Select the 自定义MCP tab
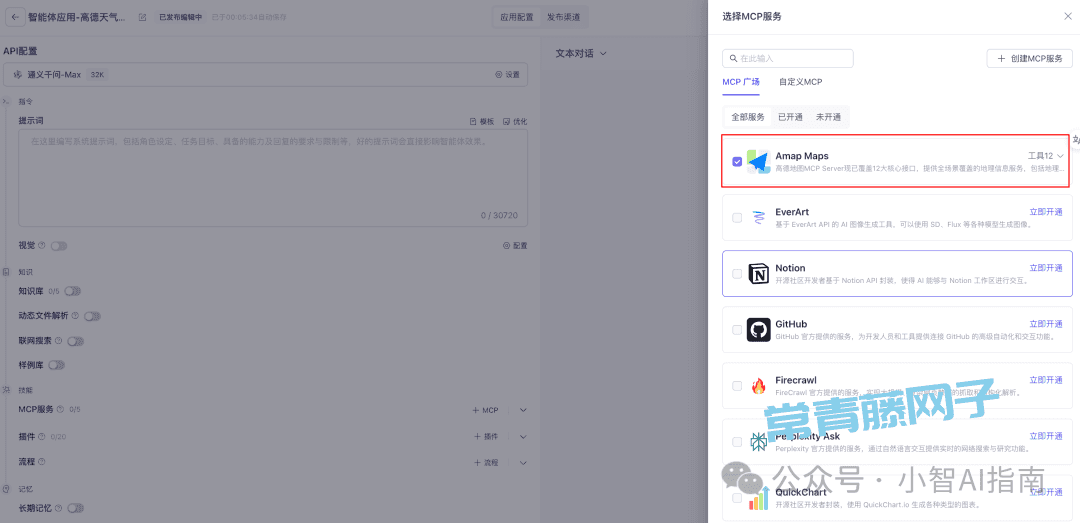Viewport: 1080px width, 523px height. [800, 82]
